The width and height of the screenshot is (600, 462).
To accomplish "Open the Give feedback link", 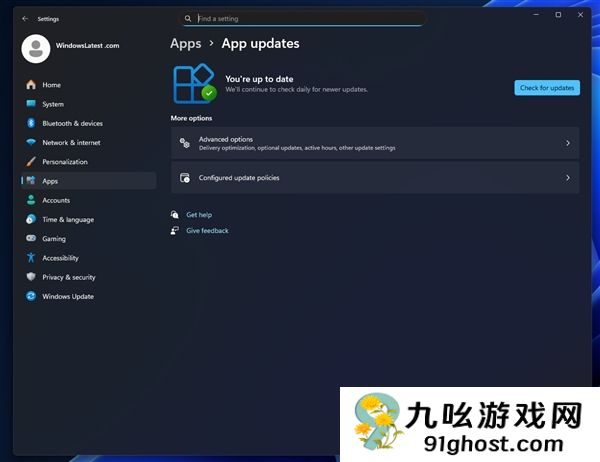I will [x=207, y=230].
